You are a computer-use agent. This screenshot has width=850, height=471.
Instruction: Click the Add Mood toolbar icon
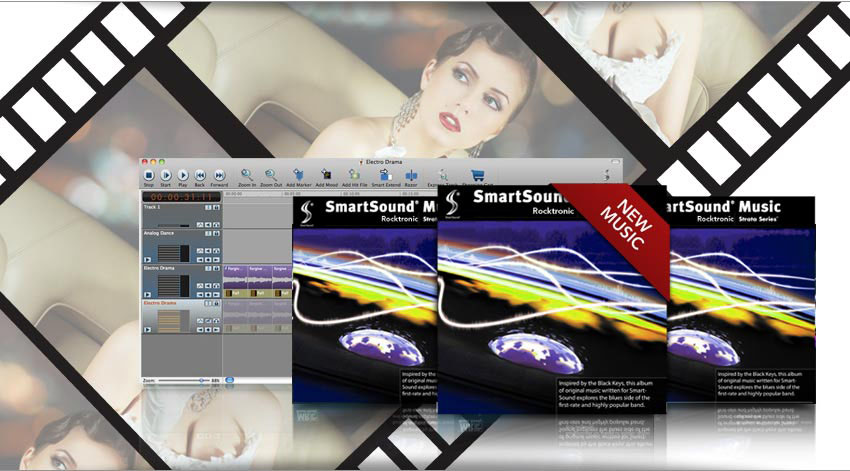click(326, 175)
